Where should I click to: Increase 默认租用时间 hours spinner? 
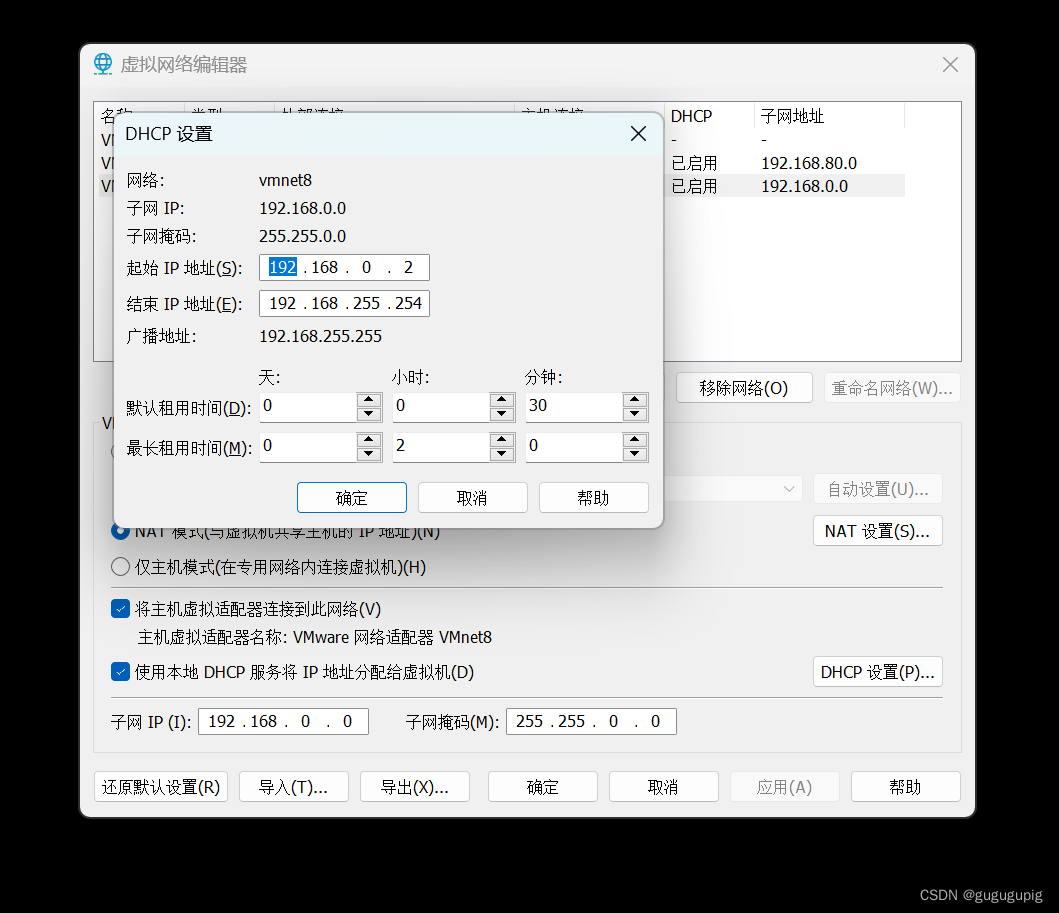502,400
